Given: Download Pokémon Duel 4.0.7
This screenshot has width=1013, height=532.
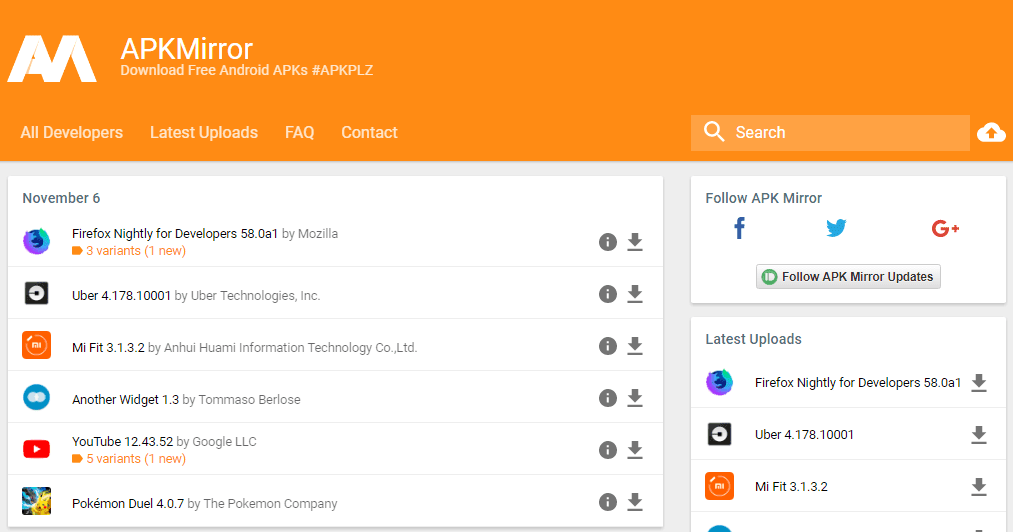Looking at the screenshot, I should (x=635, y=502).
